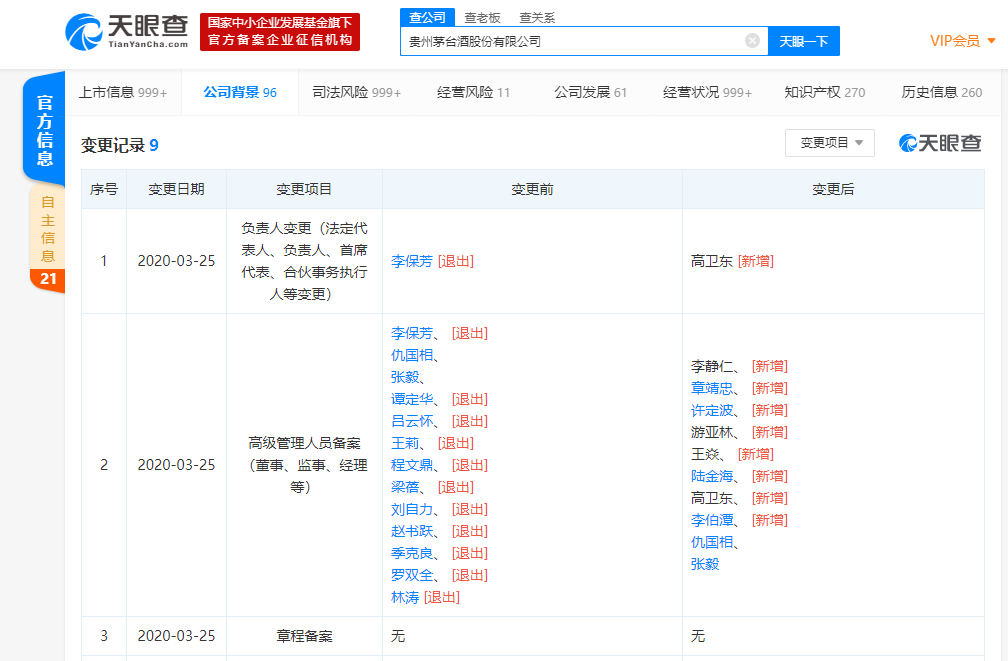Image resolution: width=1008 pixels, height=661 pixels.
Task: Click the 变更后 column header
Action: [x=833, y=189]
